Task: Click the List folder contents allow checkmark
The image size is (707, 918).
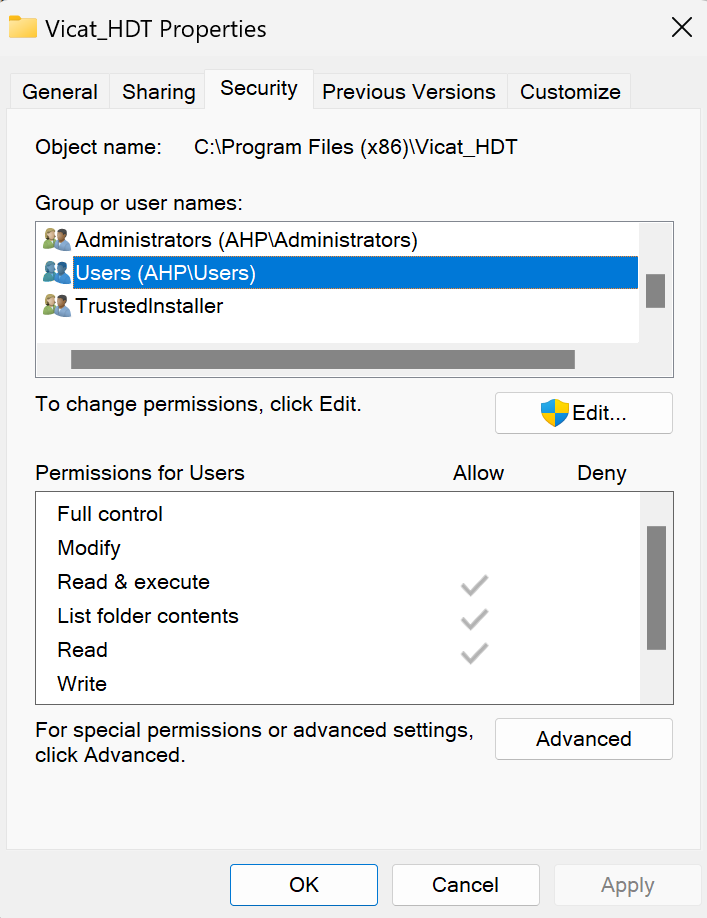Action: (474, 619)
